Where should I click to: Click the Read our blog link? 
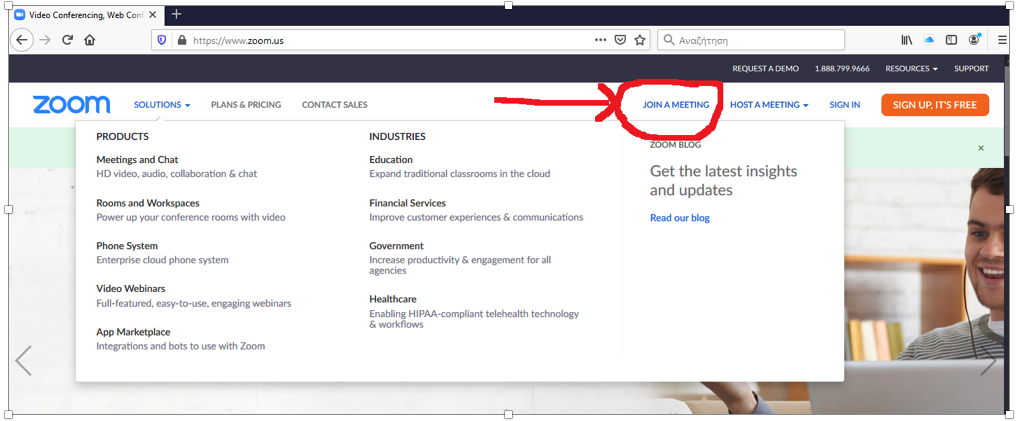679,218
